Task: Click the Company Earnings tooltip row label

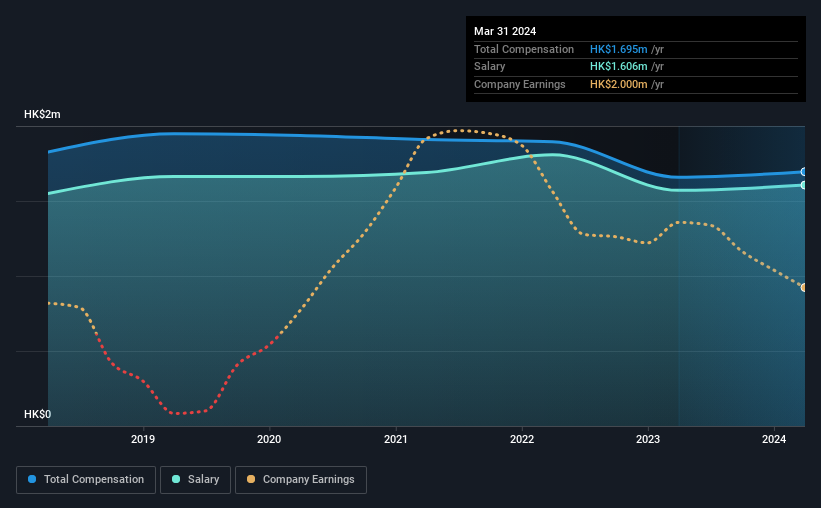Action: coord(519,84)
